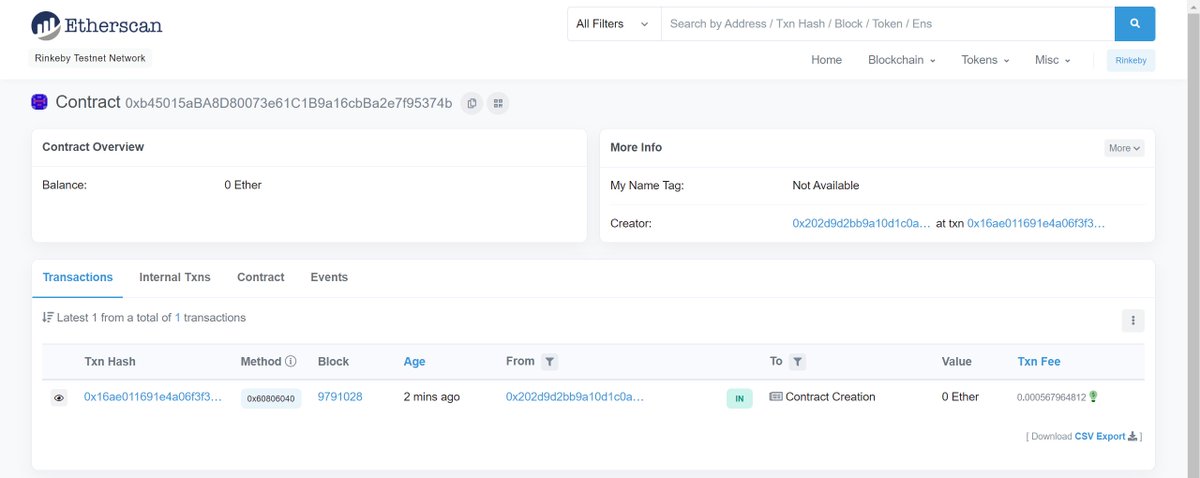Toggle the Age column format
1200x478 pixels.
click(x=415, y=362)
